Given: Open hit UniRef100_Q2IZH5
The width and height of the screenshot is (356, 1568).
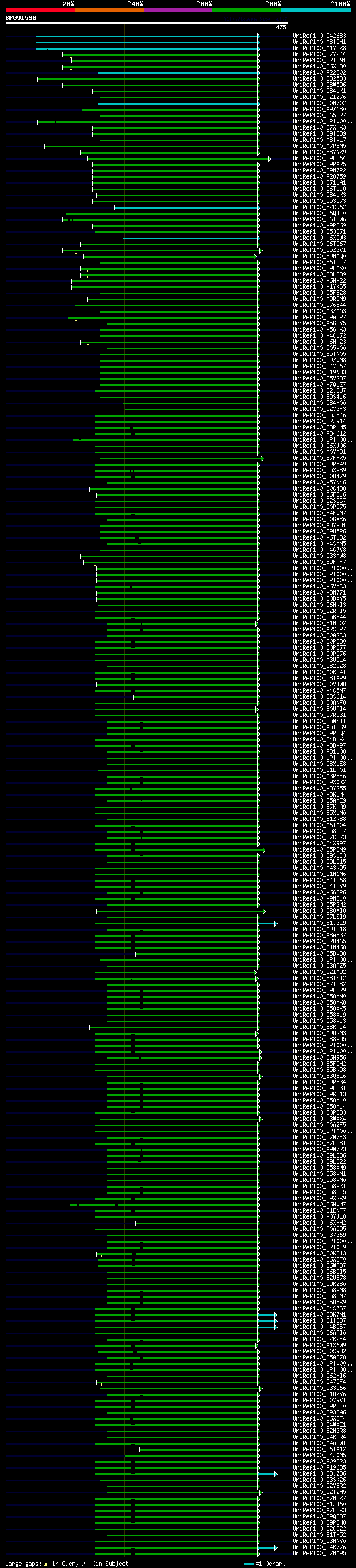Looking at the screenshot, I should [319, 1492].
